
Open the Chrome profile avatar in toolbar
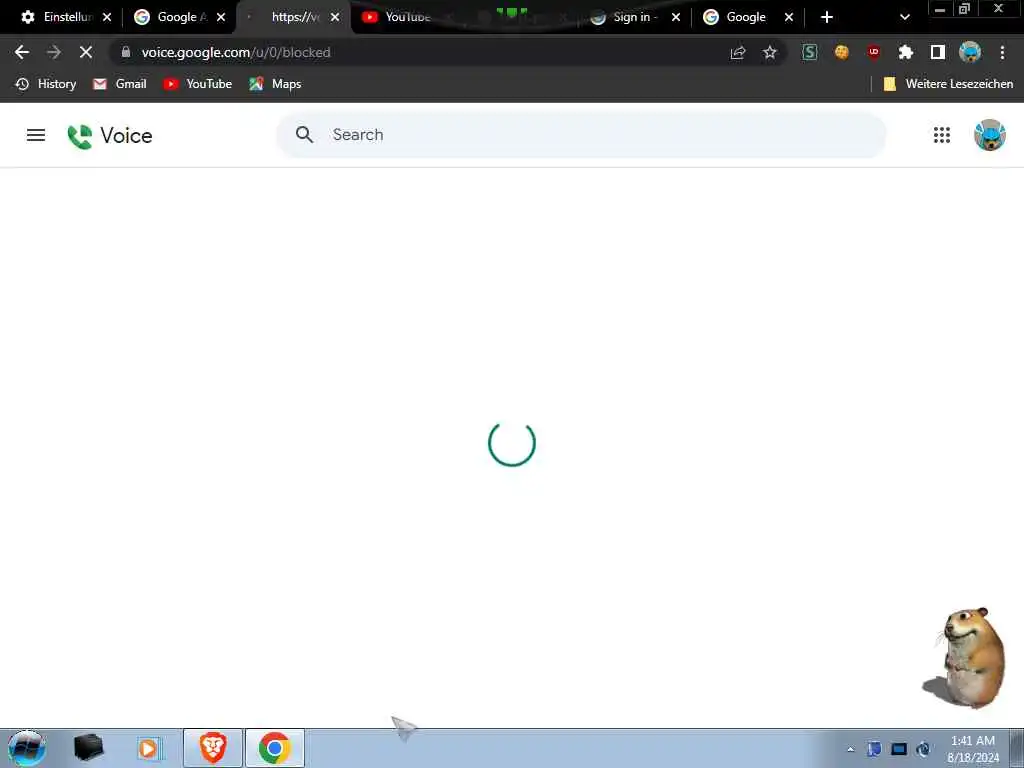[x=970, y=52]
